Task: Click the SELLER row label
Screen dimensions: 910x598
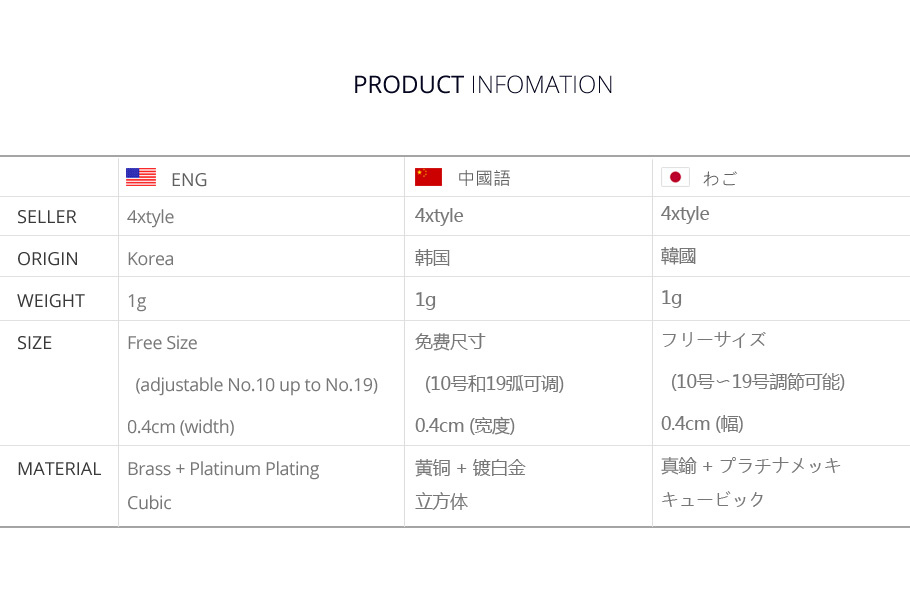Action: tap(47, 217)
